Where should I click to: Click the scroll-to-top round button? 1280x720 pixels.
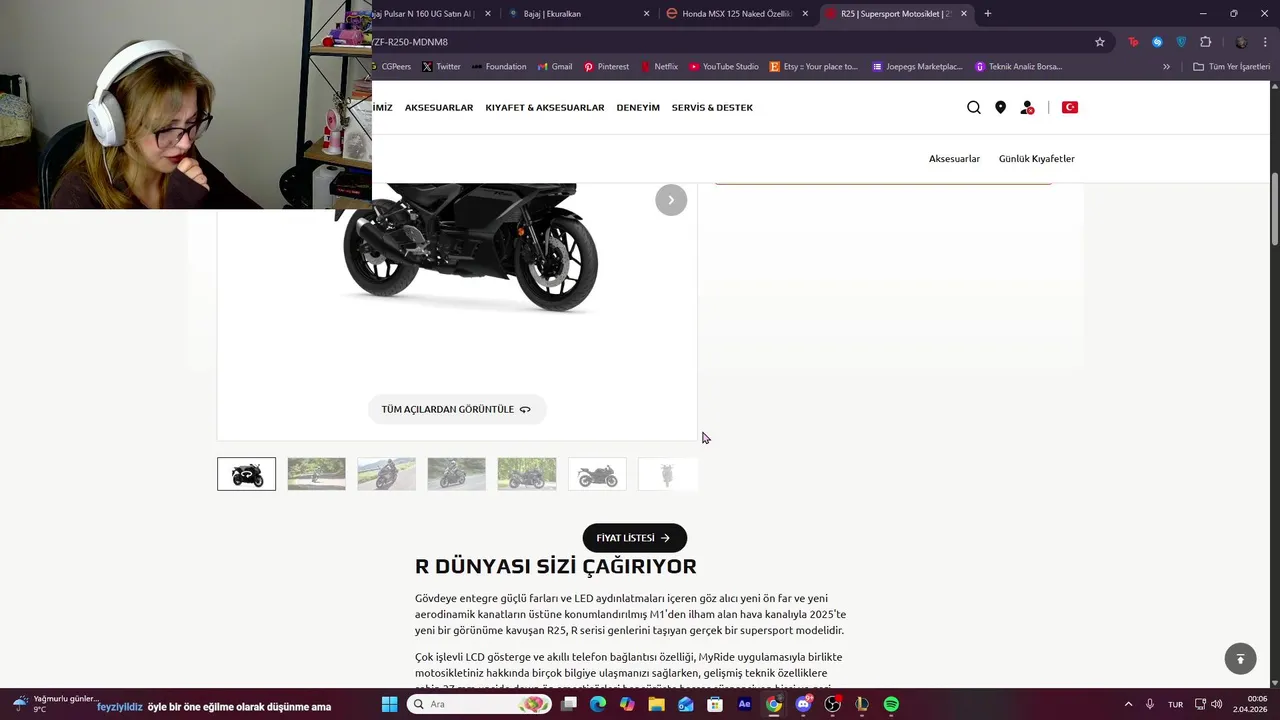click(1240, 658)
